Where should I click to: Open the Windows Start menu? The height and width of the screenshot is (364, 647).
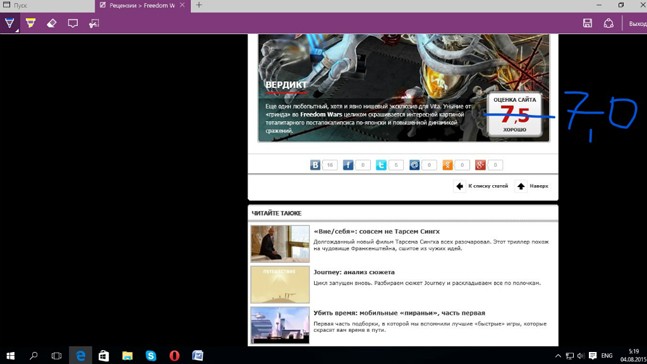pyautogui.click(x=10, y=355)
